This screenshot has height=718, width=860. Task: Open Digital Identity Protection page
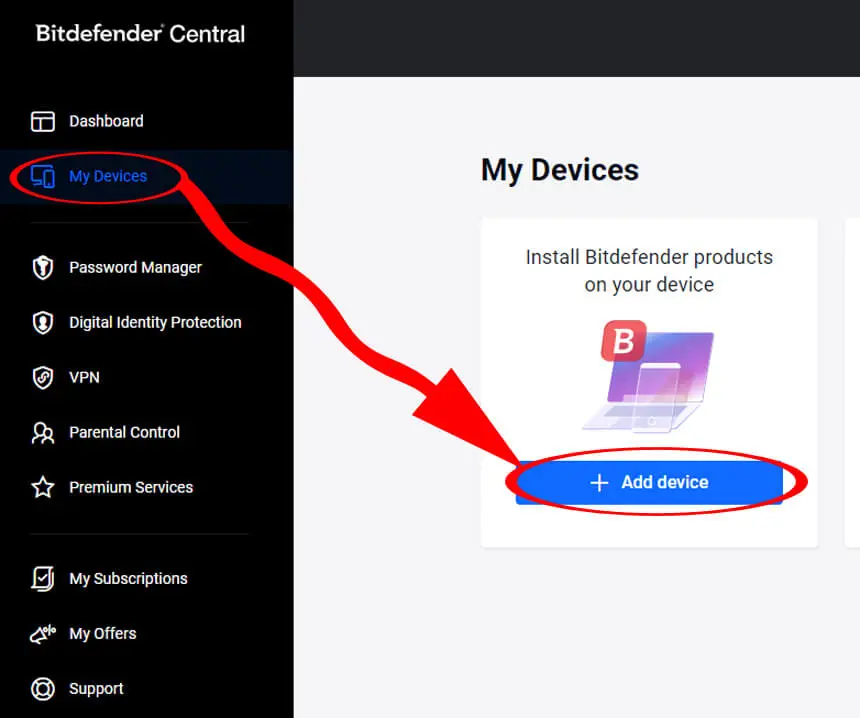tap(155, 323)
